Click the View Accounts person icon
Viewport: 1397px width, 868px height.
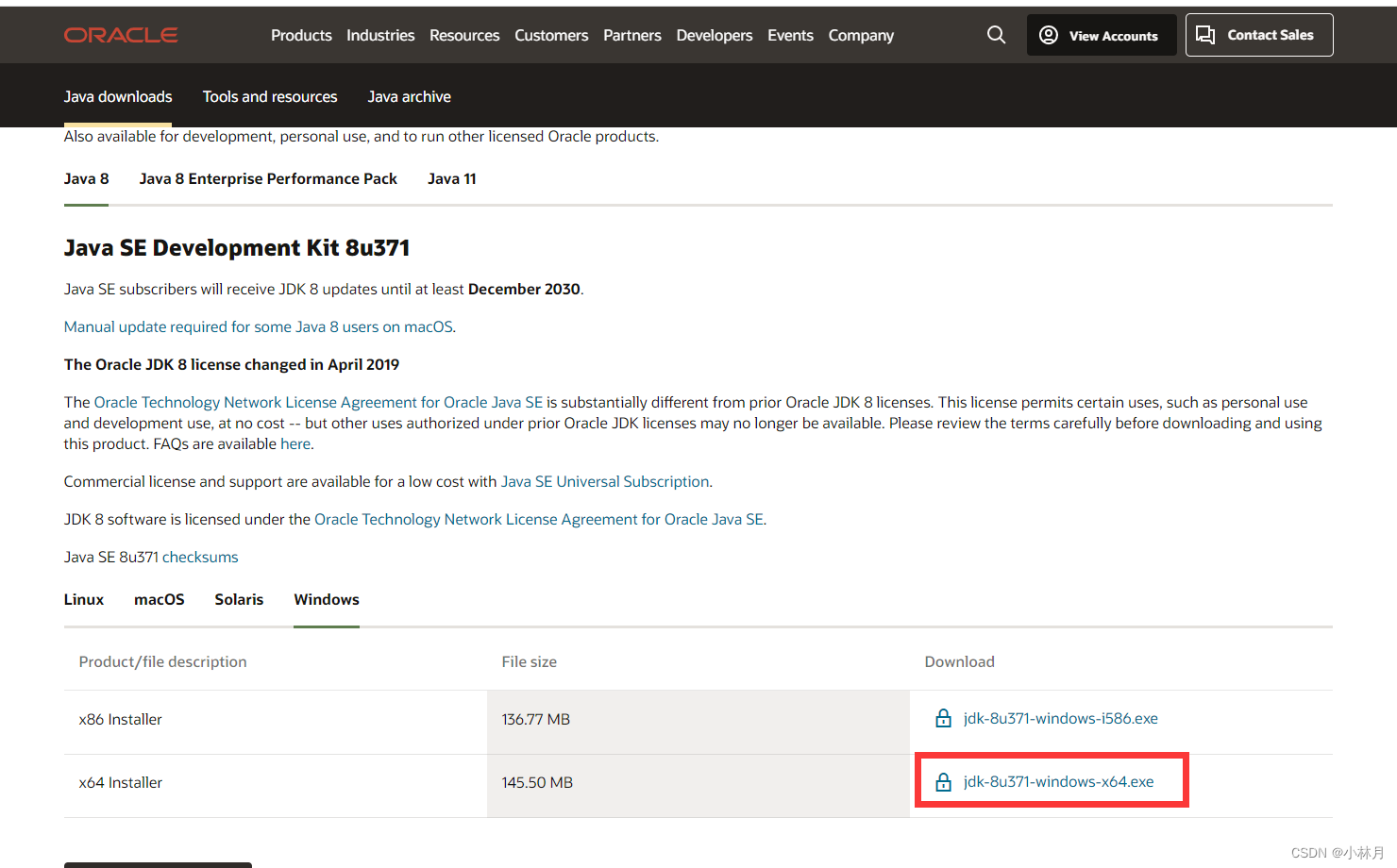1048,35
